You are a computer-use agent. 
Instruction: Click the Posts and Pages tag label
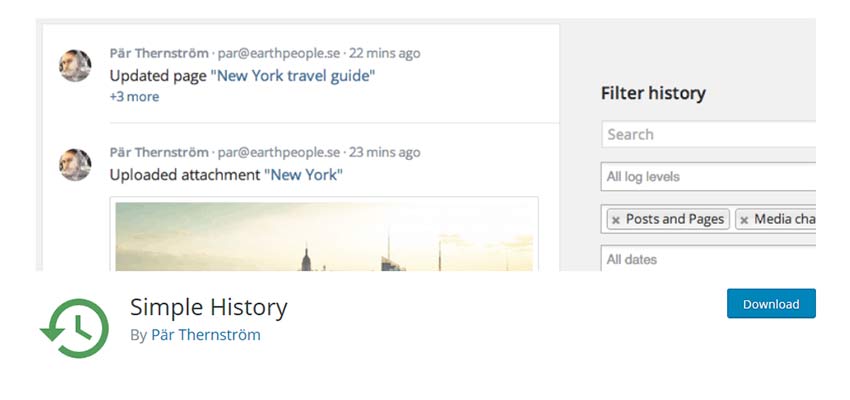coord(675,219)
